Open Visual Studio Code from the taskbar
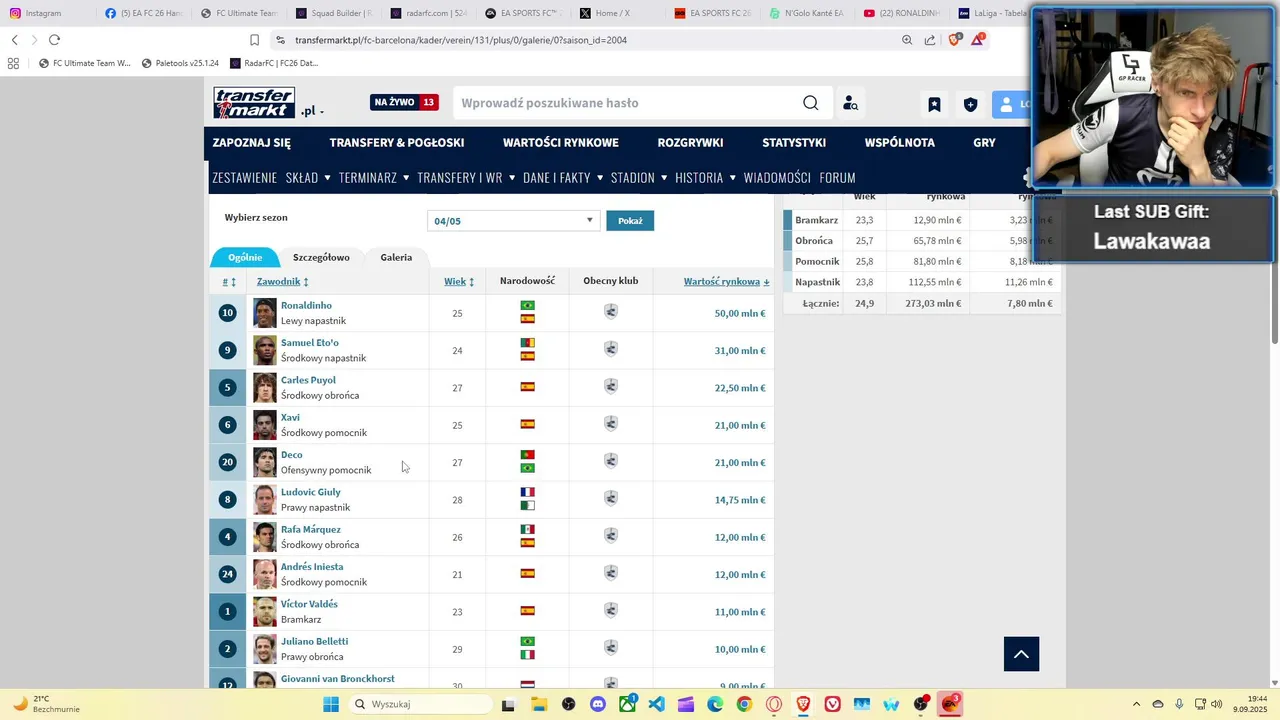This screenshot has width=1280, height=720. pos(656,704)
